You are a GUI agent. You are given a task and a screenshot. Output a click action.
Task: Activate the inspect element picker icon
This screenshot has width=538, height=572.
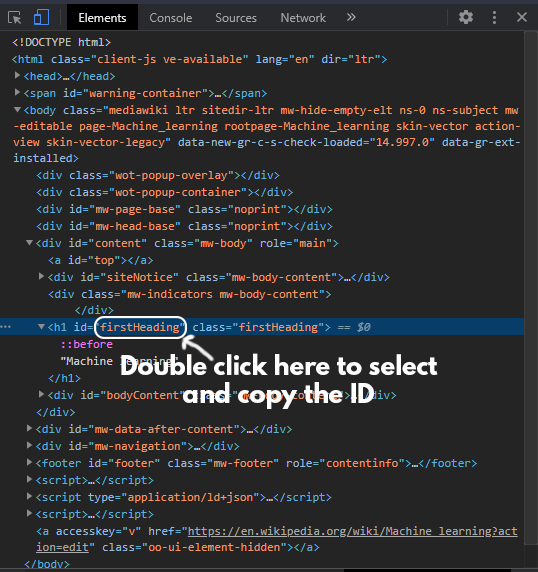(15, 18)
